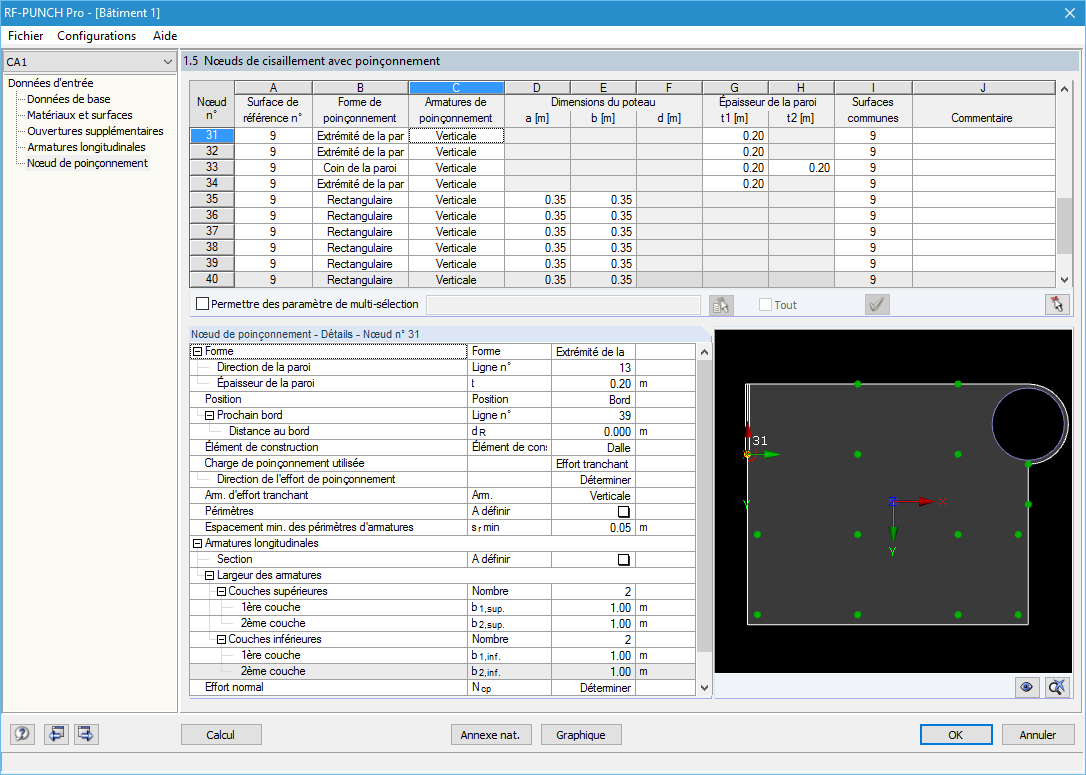Click 'Élément de construction' value Dalle
The image size is (1086, 775).
[x=593, y=448]
